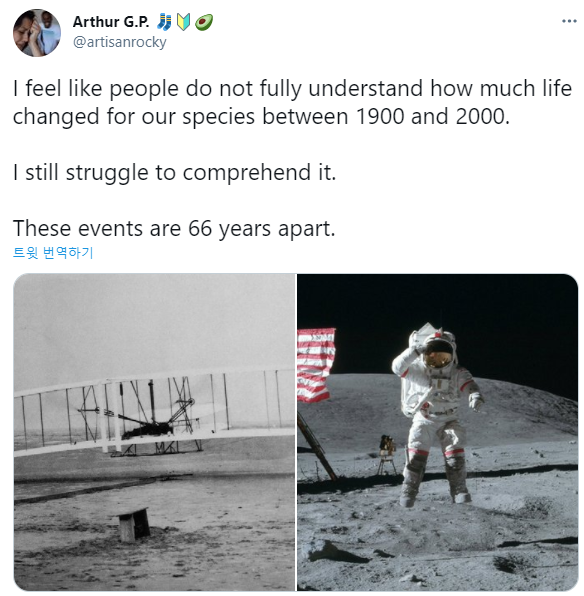This screenshot has width=584, height=596.
Task: Click the biplane in the left photo
Action: point(152,412)
